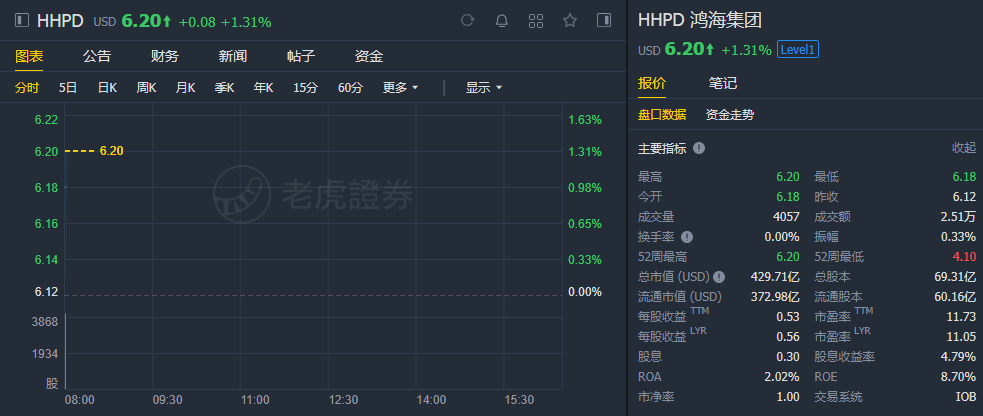Select 15分 chart period

[x=305, y=88]
